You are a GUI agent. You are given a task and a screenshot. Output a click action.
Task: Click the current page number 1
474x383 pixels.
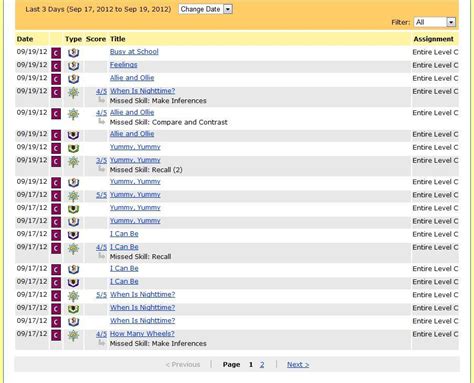pyautogui.click(x=251, y=364)
